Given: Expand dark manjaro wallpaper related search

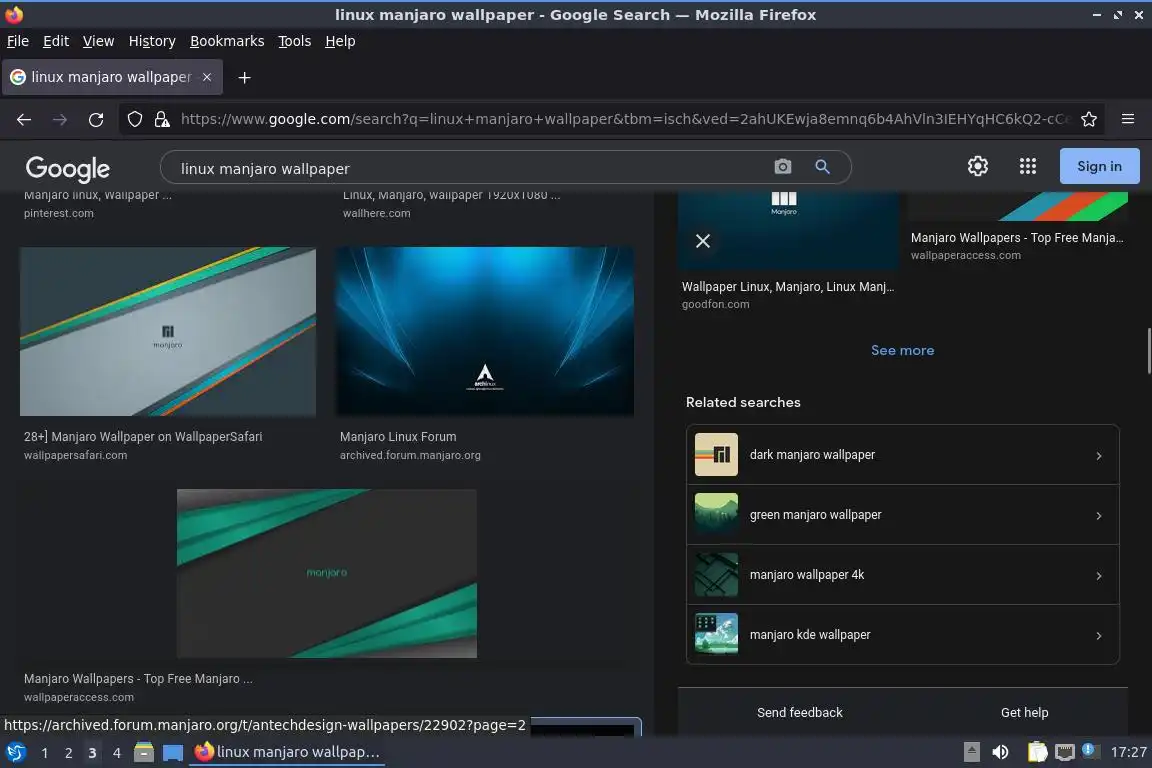Looking at the screenshot, I should [902, 455].
